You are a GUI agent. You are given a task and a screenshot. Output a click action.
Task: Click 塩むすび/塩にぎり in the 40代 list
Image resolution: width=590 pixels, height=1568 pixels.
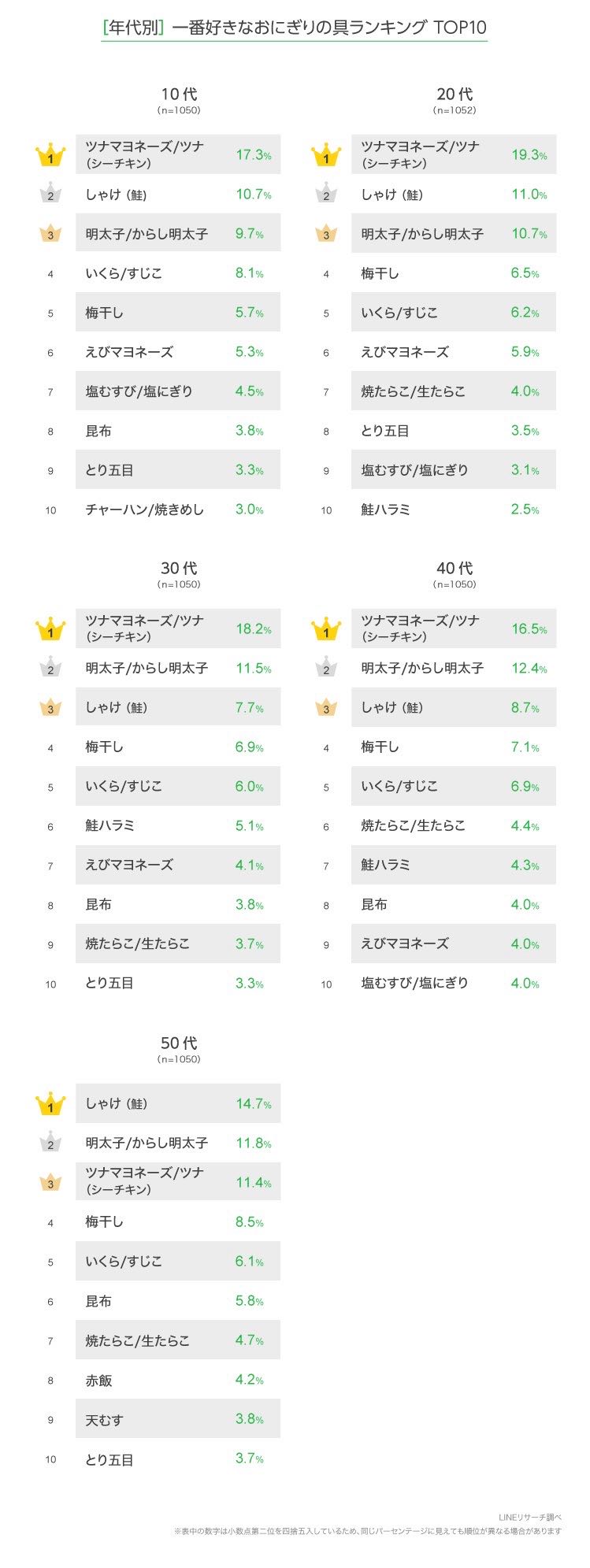click(414, 983)
